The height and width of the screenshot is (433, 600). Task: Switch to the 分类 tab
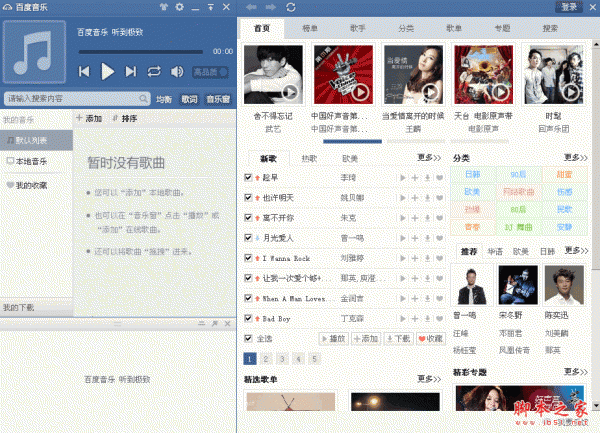click(x=406, y=28)
